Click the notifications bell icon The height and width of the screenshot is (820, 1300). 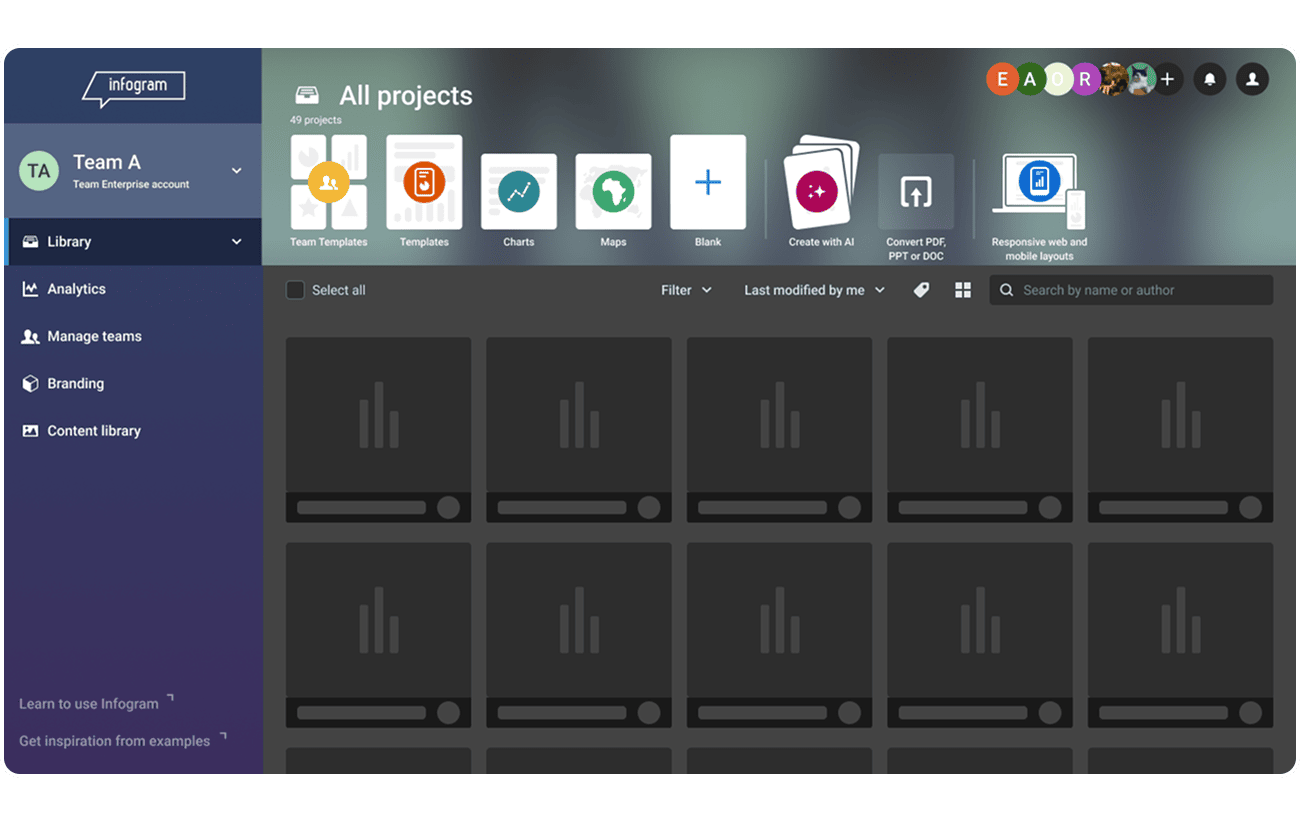pos(1210,79)
